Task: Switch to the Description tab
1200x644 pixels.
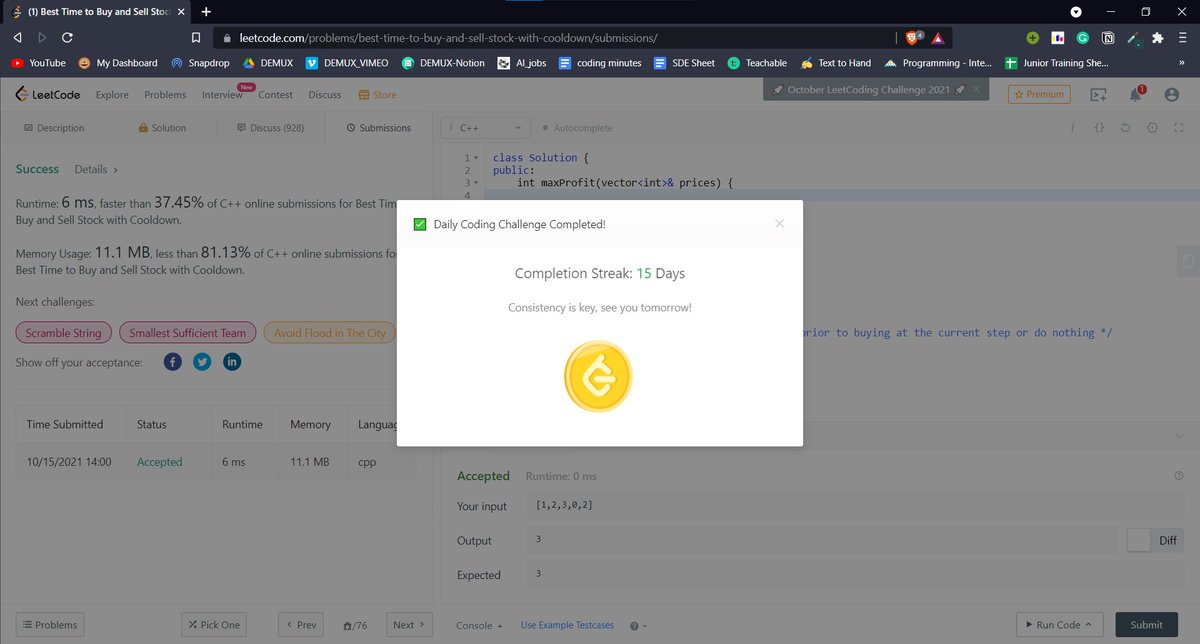Action: point(54,128)
